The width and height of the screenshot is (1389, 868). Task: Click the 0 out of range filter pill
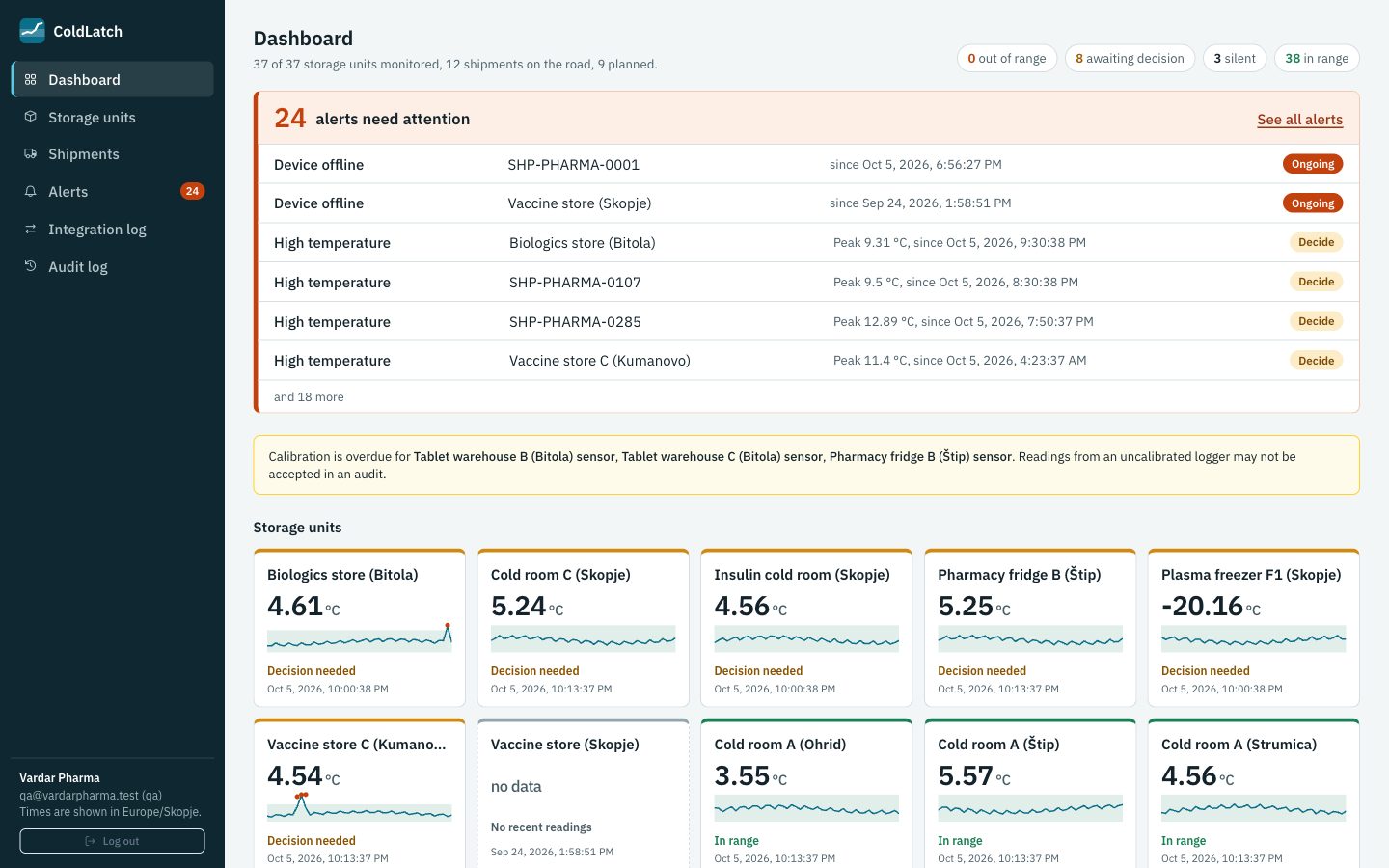tap(1007, 59)
